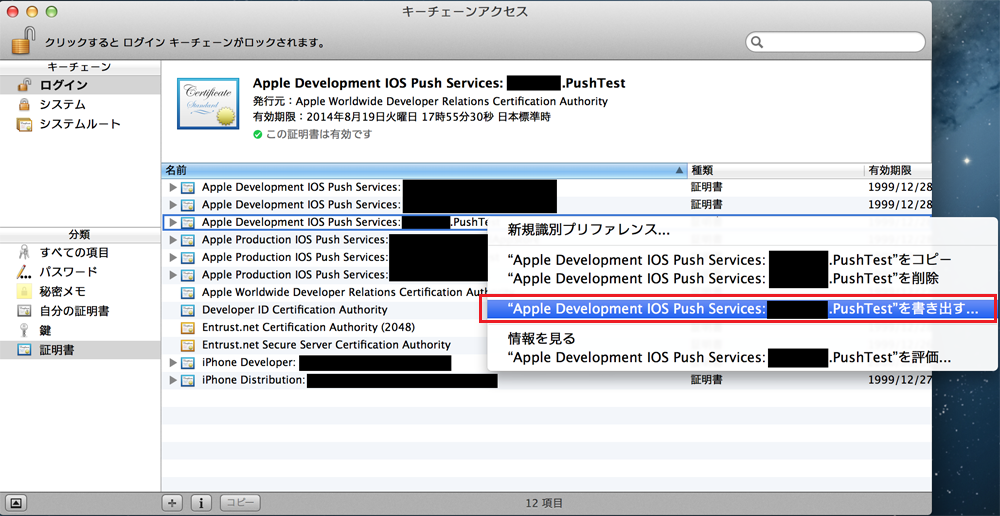1000x516 pixels.
Task: Choose the PushTest を書き出す... menu item
Action: point(741,309)
